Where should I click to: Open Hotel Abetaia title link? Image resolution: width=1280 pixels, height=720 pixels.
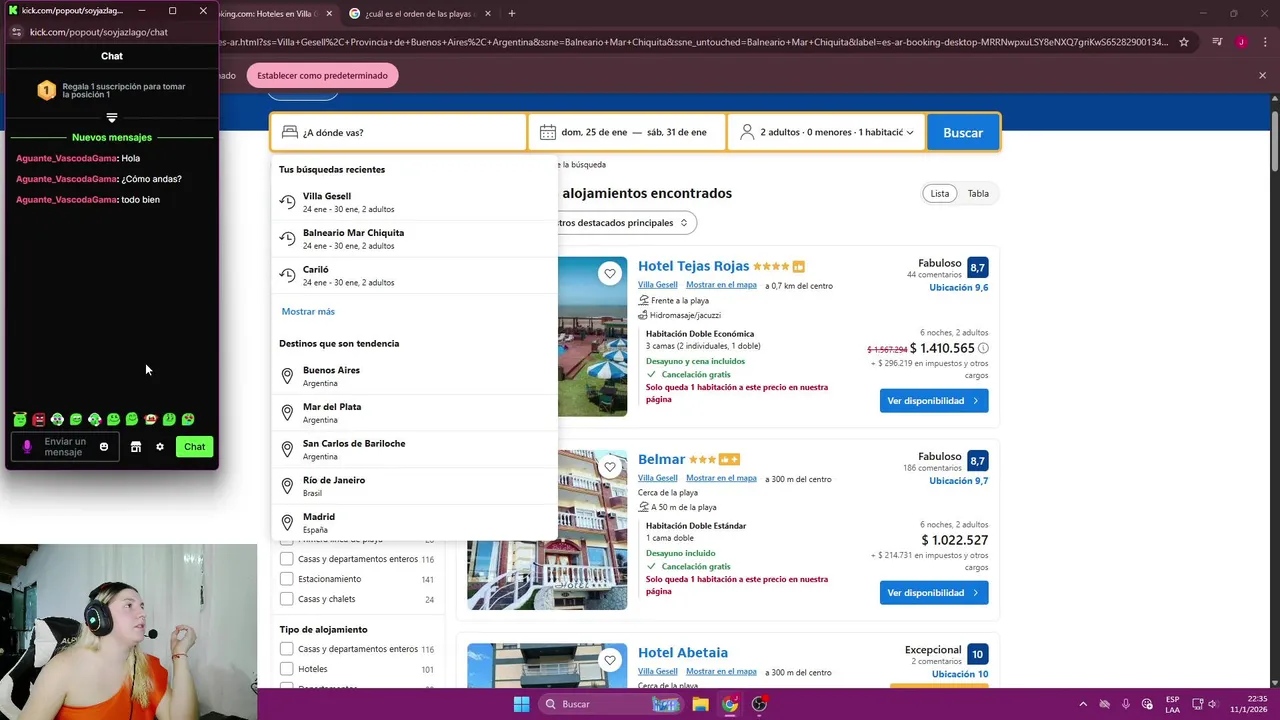click(x=683, y=652)
